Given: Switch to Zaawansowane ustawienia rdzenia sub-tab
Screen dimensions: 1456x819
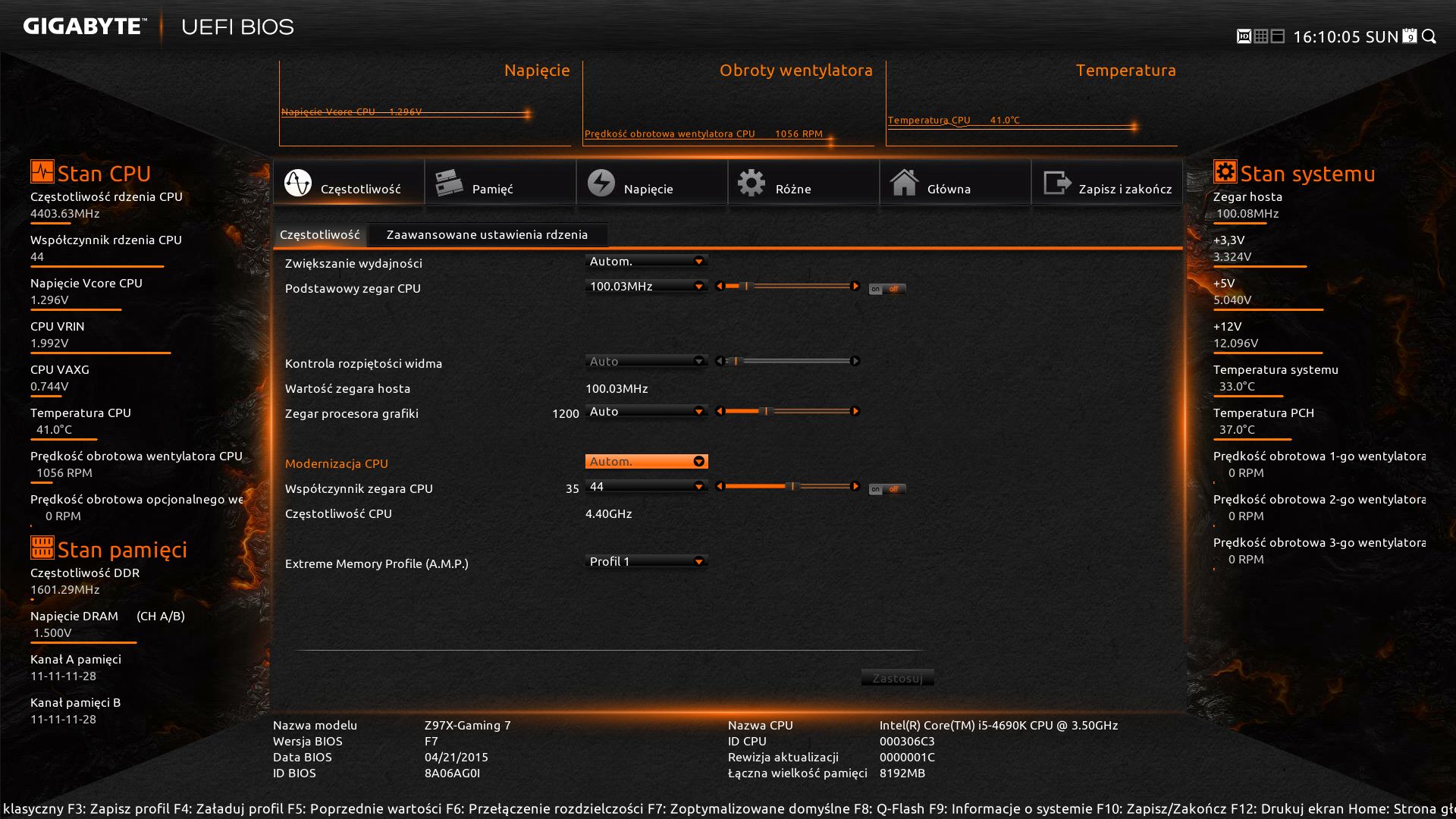Looking at the screenshot, I should click(x=487, y=235).
